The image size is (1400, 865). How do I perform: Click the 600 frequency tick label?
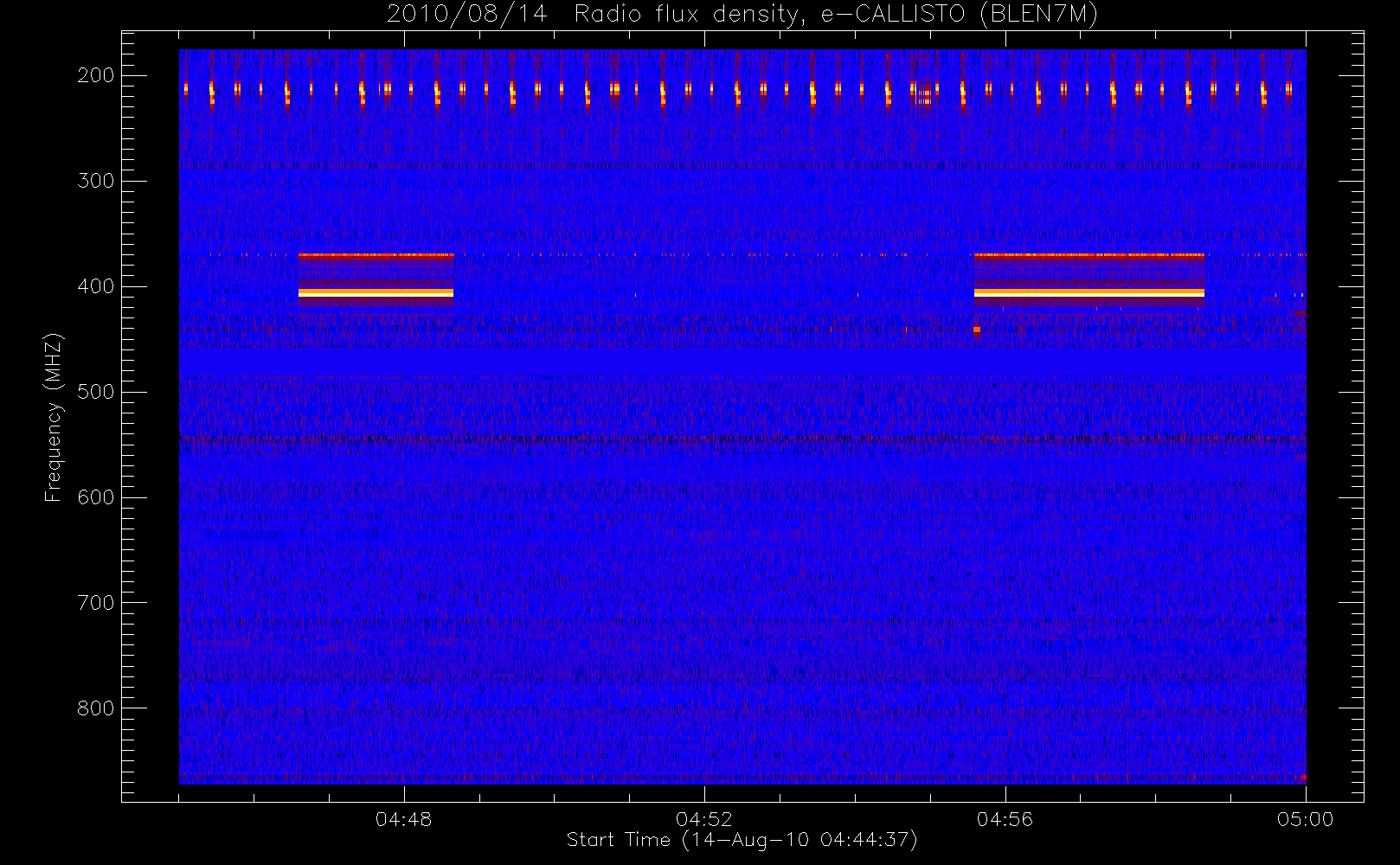pos(95,497)
